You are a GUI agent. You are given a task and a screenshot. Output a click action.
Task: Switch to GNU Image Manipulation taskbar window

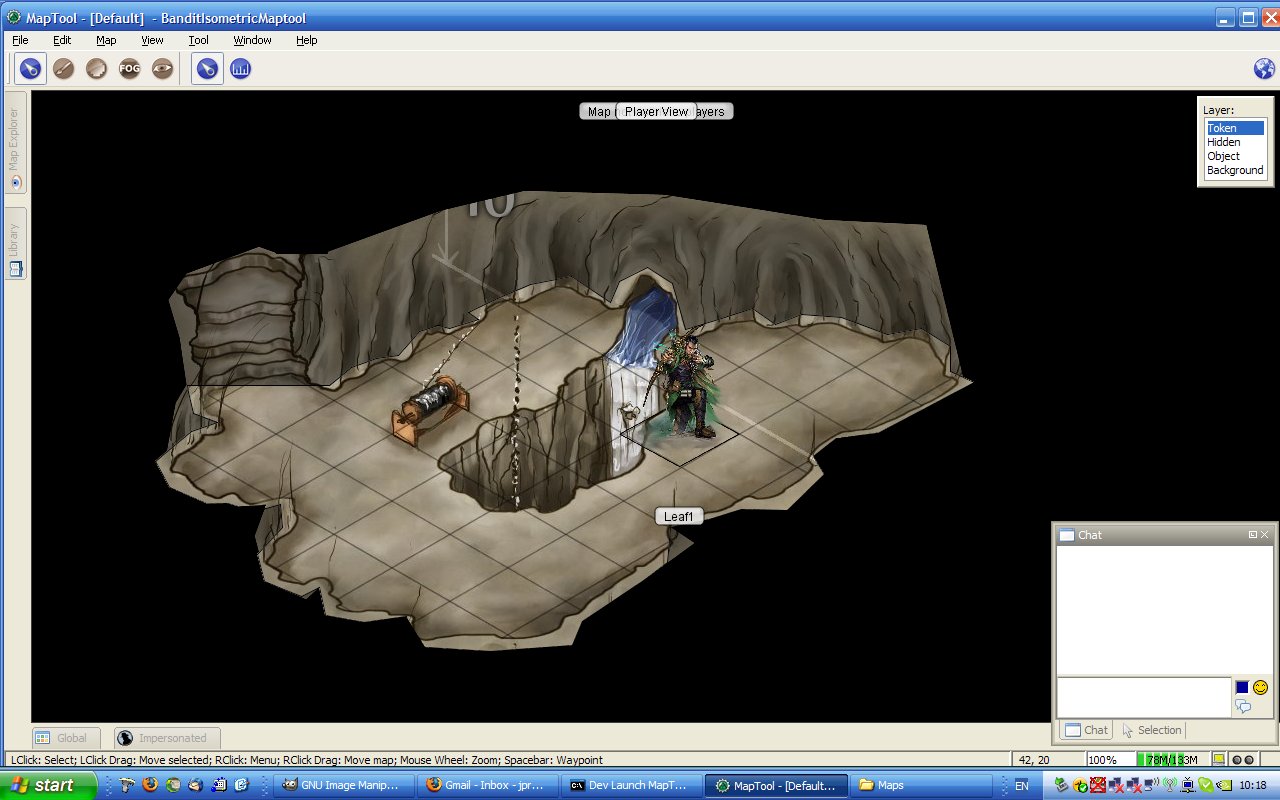[343, 785]
